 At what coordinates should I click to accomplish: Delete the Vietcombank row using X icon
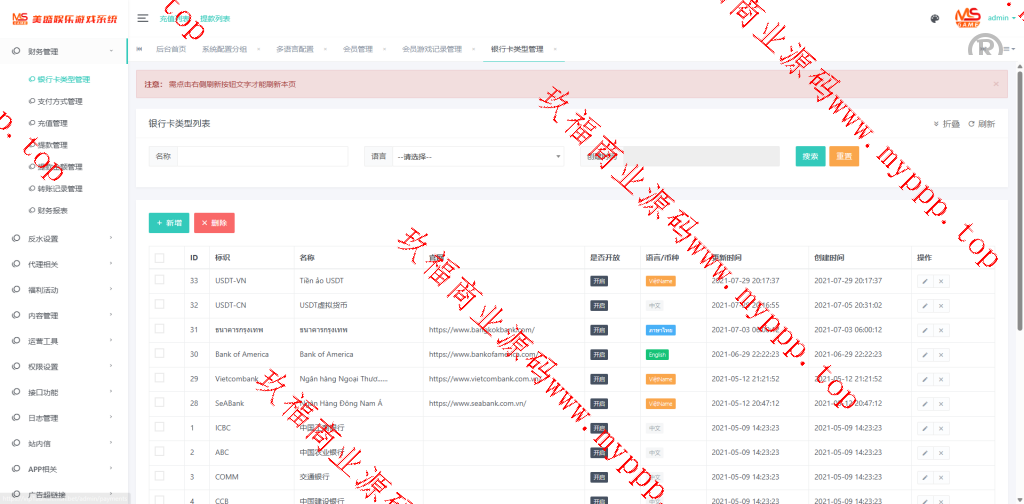pos(941,379)
